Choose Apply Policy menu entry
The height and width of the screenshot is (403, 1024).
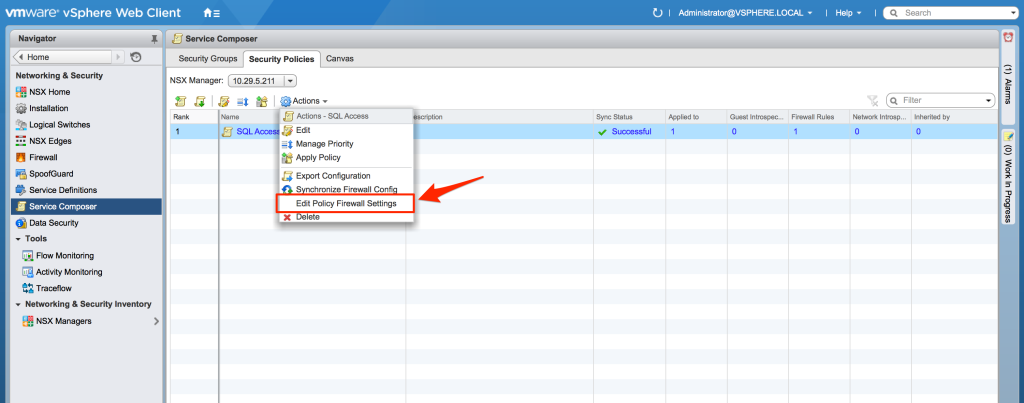[x=346, y=157]
